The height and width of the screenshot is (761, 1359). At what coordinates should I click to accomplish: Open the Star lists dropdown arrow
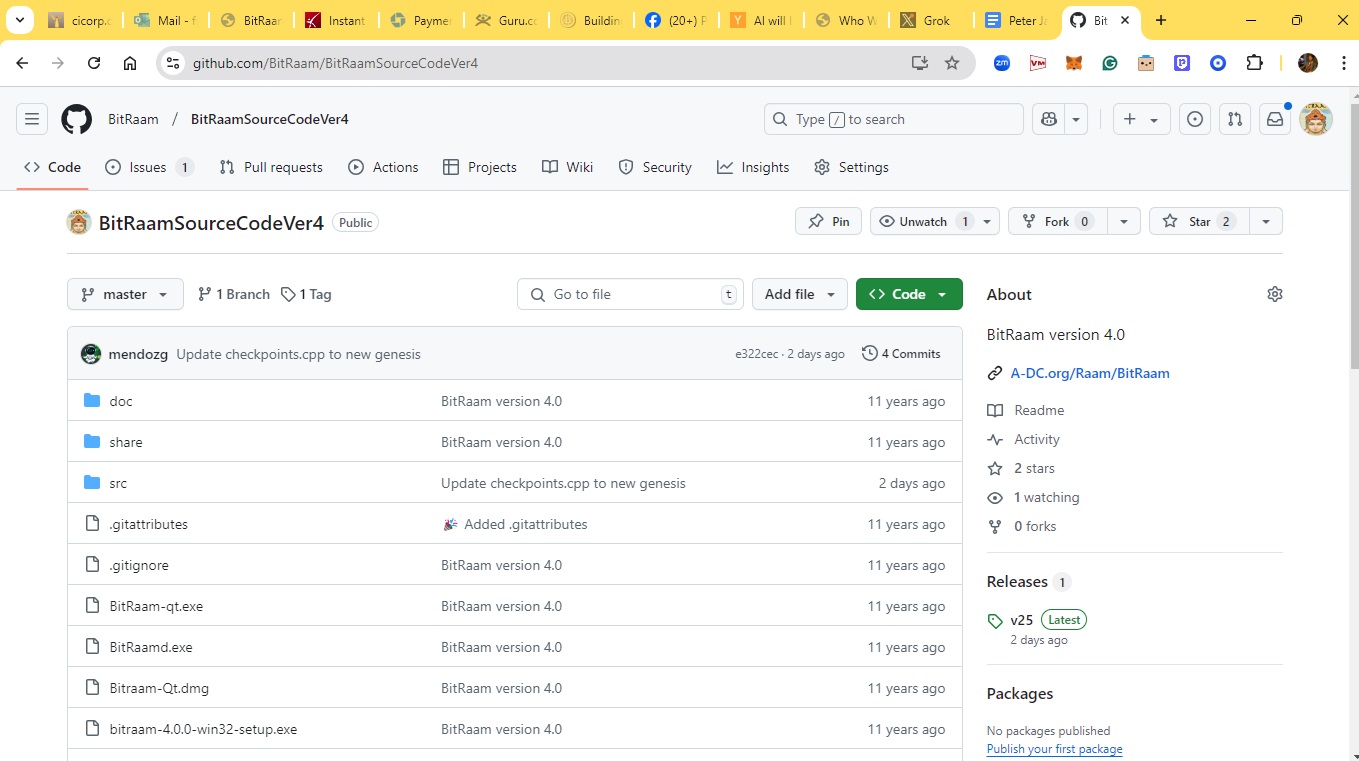(1266, 222)
